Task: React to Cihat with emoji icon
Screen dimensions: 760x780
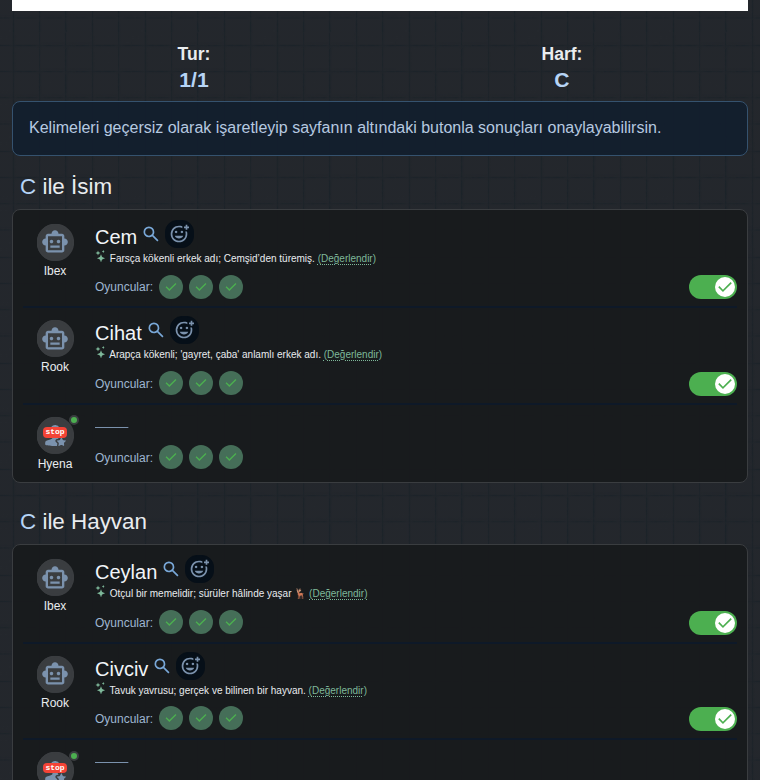Action: point(185,330)
